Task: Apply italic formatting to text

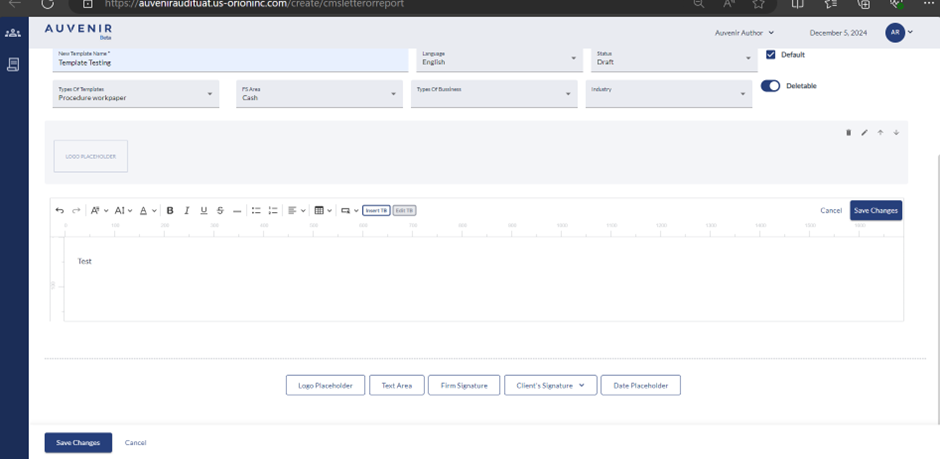Action: [x=187, y=211]
